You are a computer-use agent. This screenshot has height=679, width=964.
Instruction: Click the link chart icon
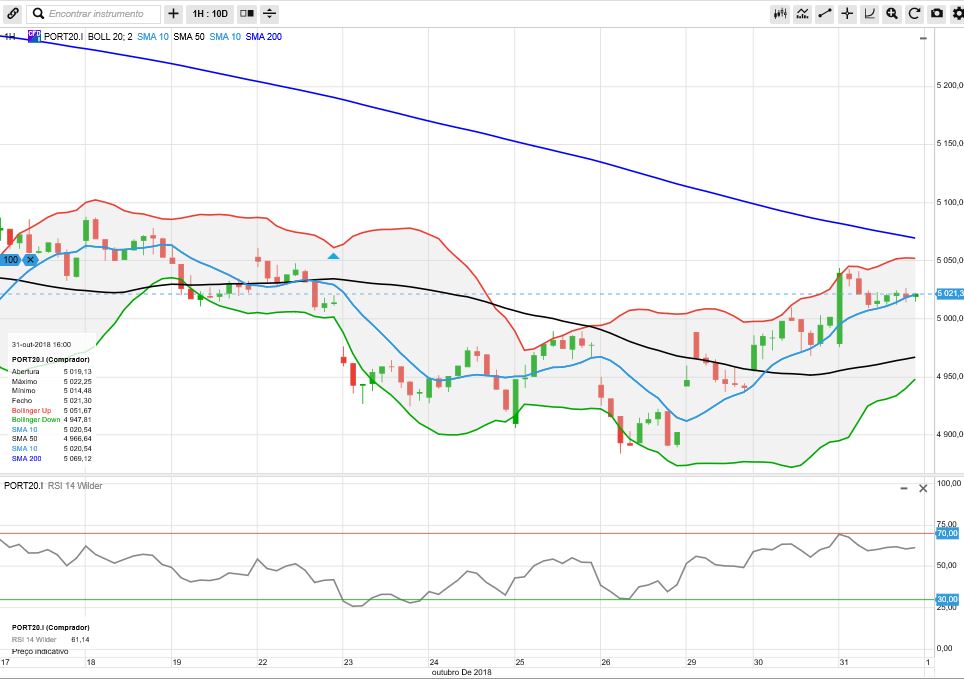click(x=12, y=13)
